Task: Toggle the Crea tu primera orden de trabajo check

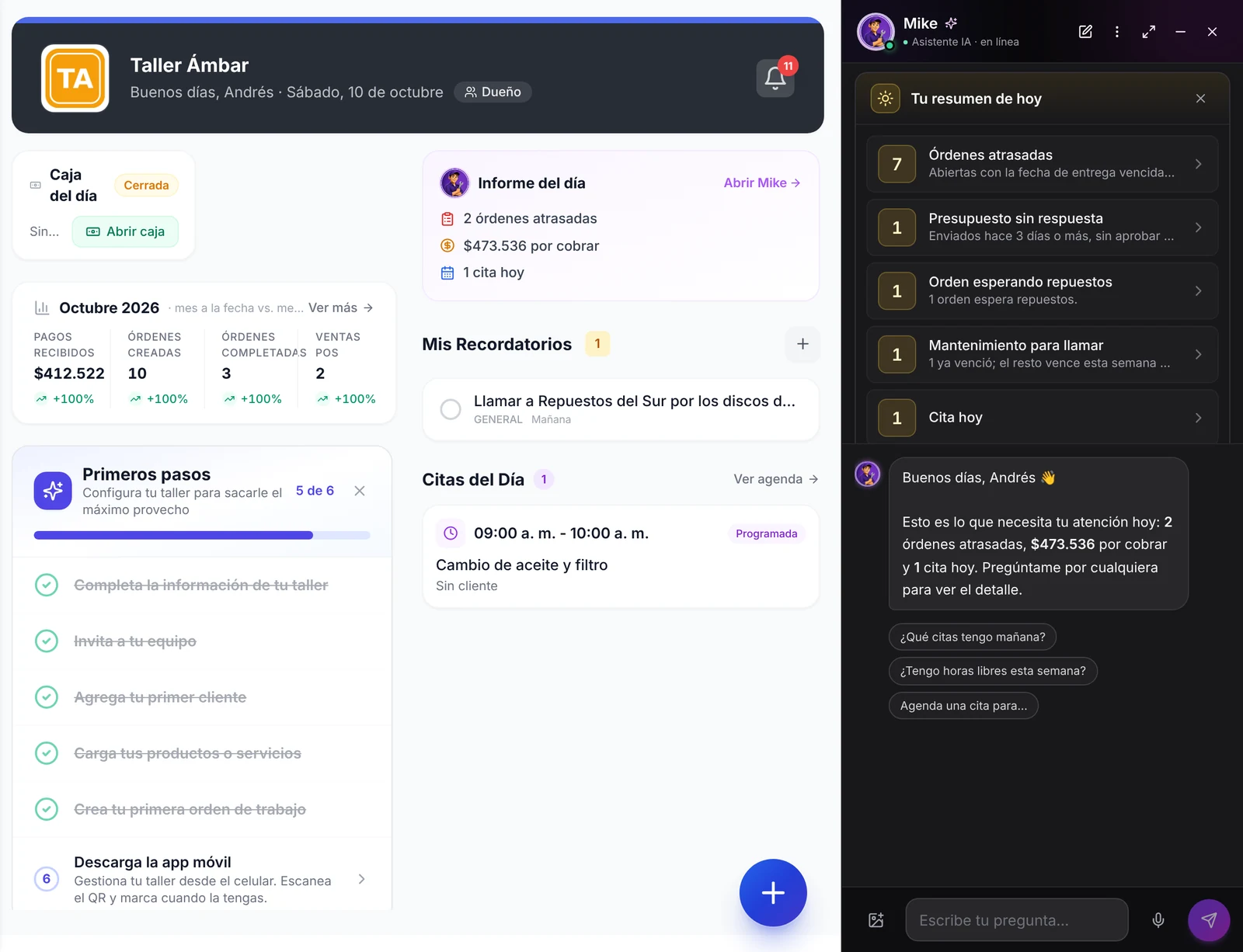Action: (47, 809)
